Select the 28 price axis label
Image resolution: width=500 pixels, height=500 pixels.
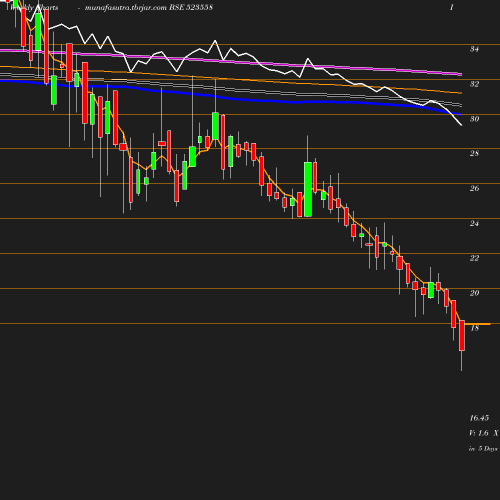(474, 153)
